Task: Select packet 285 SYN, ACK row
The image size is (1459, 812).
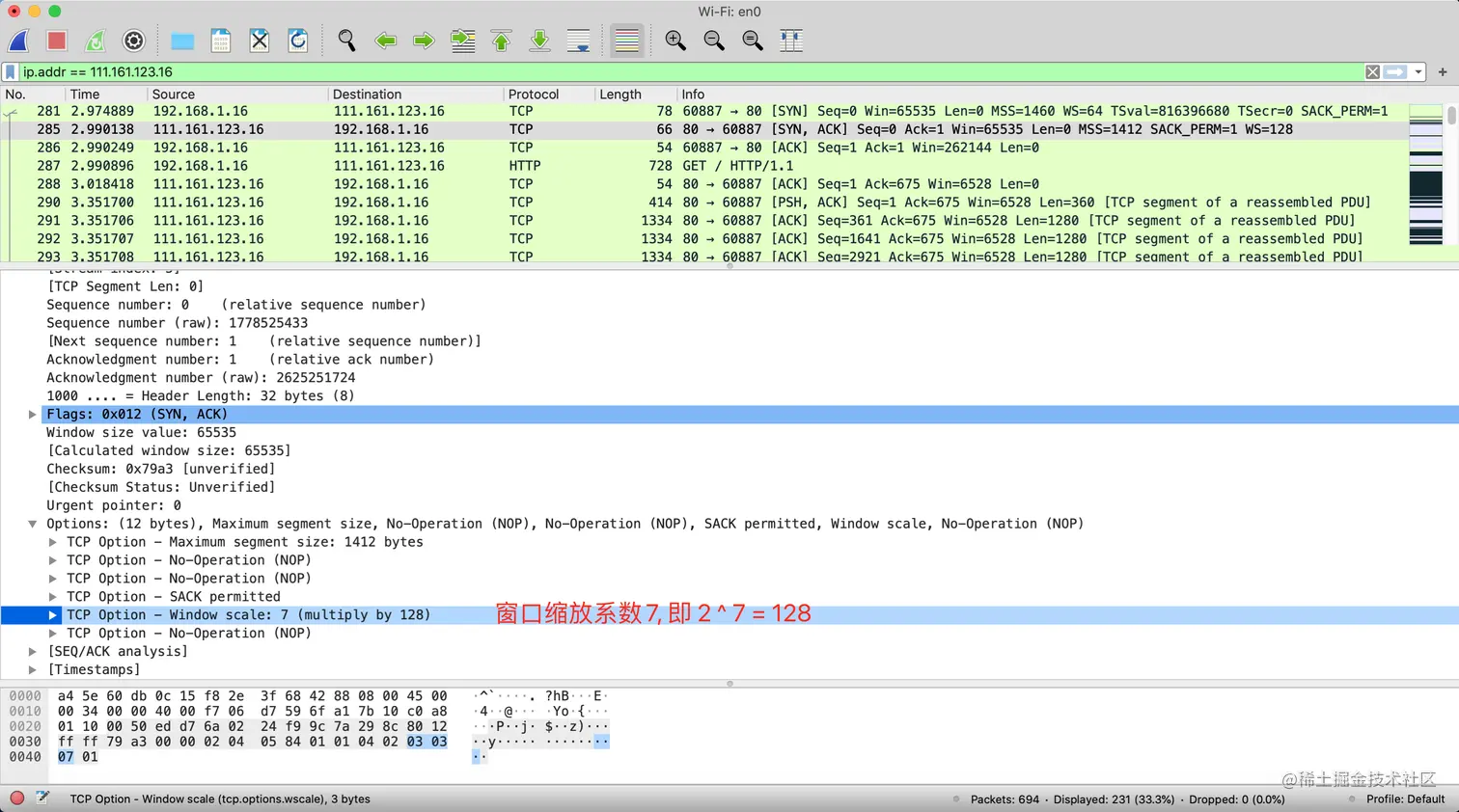Action: 704,129
